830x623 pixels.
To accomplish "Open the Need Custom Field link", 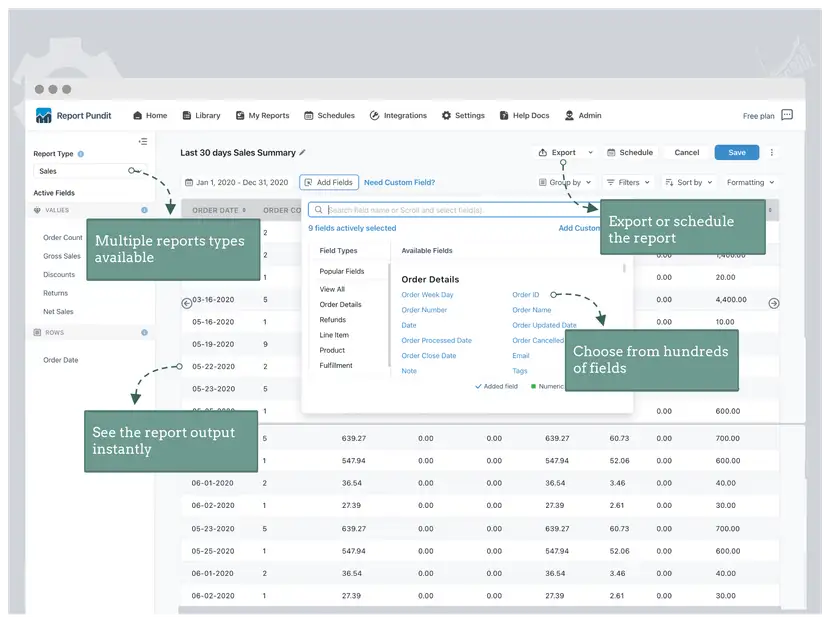I will point(399,183).
